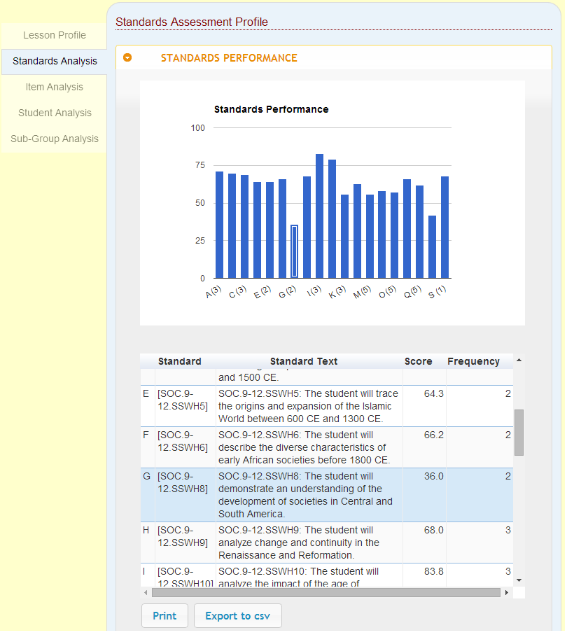Viewport: 565px width, 631px height.
Task: Click the G(2) axis label on chart
Action: [287, 292]
